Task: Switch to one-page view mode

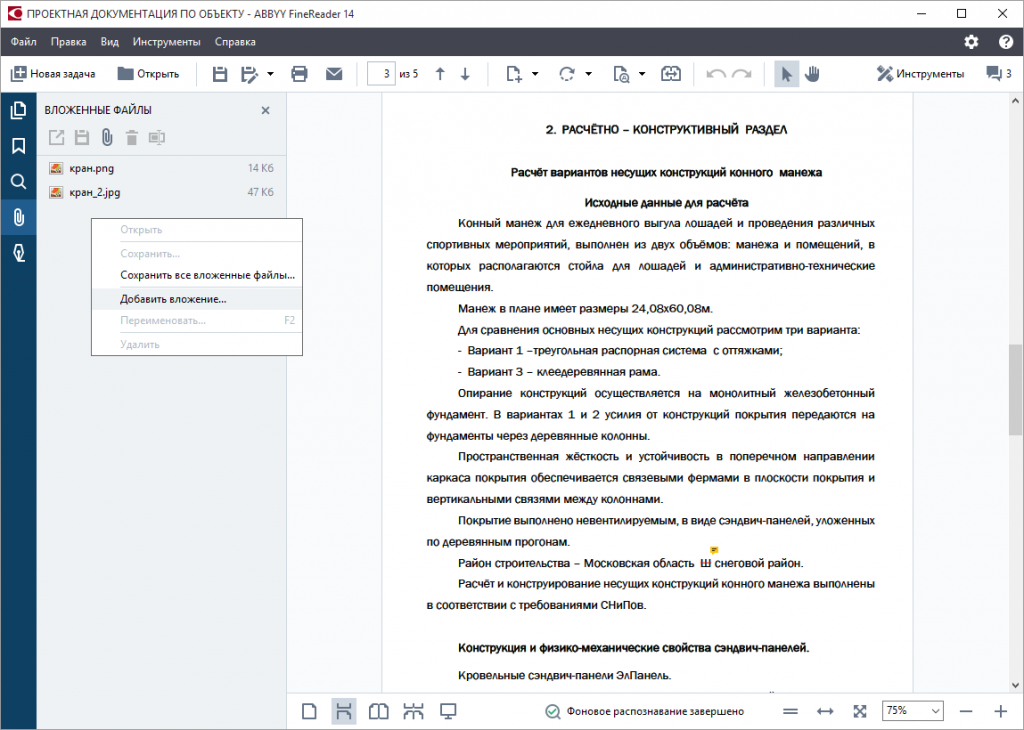Action: pos(310,711)
